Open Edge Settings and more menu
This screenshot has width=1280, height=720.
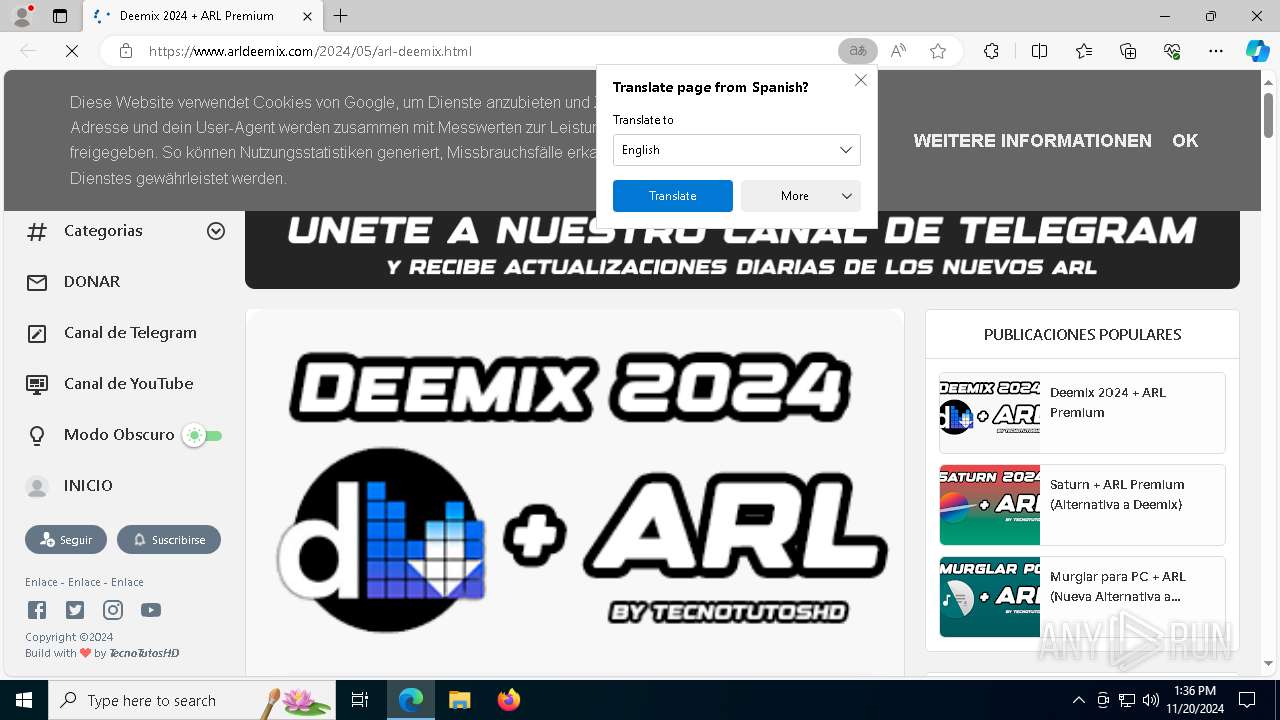[1216, 51]
